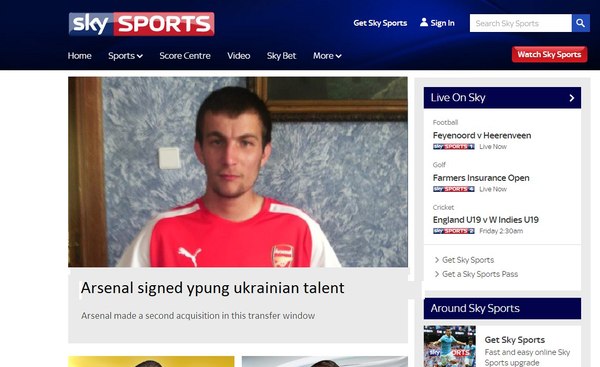Open the Feyenoord v Heerenveen match link
Screen dimensions: 600x367
[x=482, y=135]
